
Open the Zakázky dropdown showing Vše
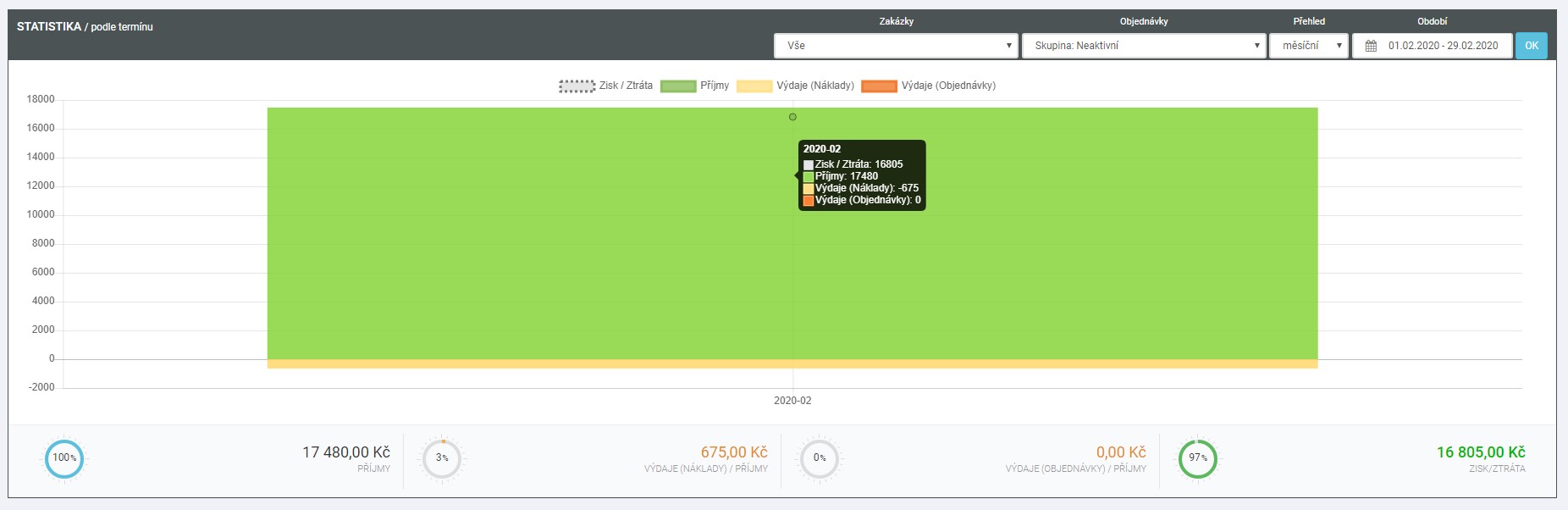896,46
